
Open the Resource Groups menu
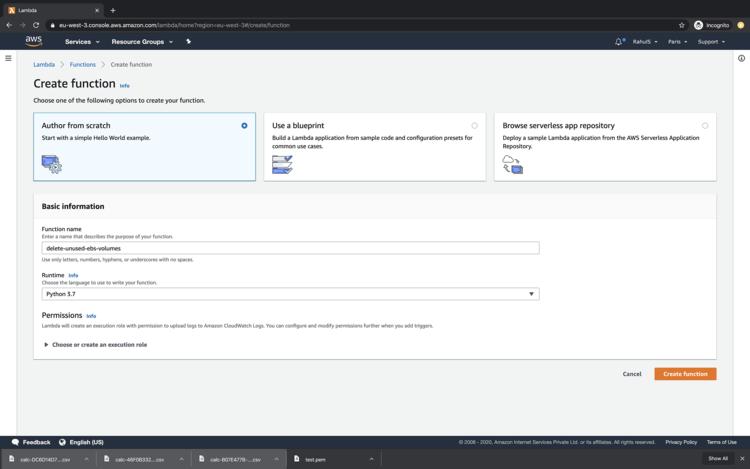point(142,42)
